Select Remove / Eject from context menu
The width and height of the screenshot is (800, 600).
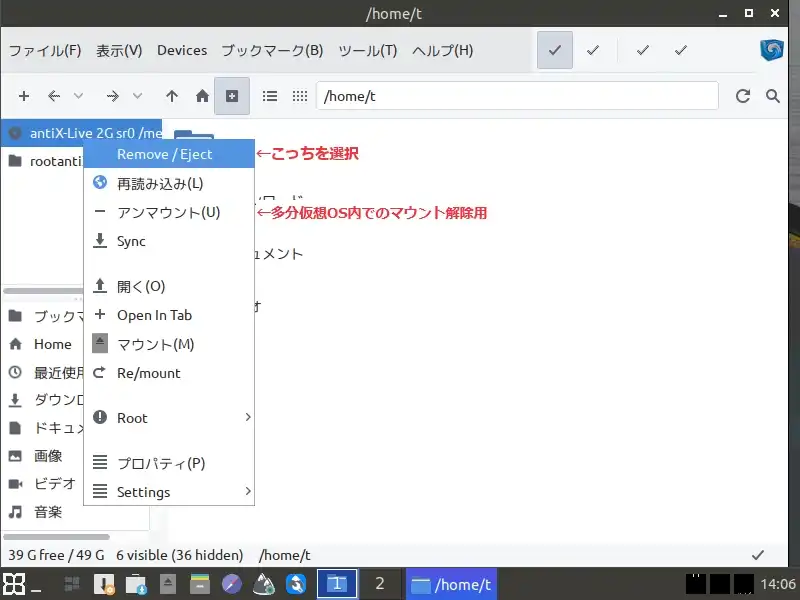pos(165,154)
